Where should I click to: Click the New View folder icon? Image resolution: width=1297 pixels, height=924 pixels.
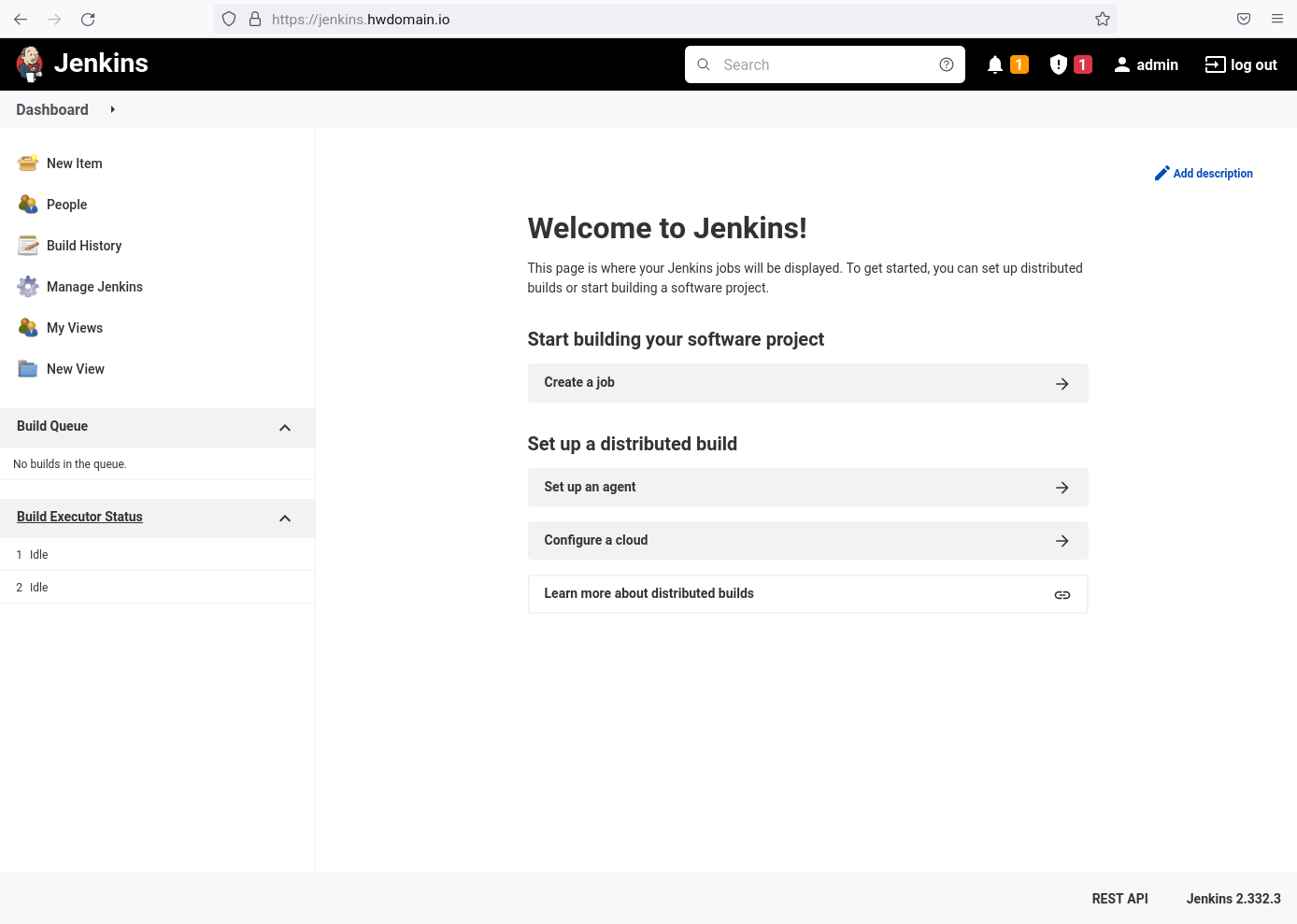tap(28, 369)
